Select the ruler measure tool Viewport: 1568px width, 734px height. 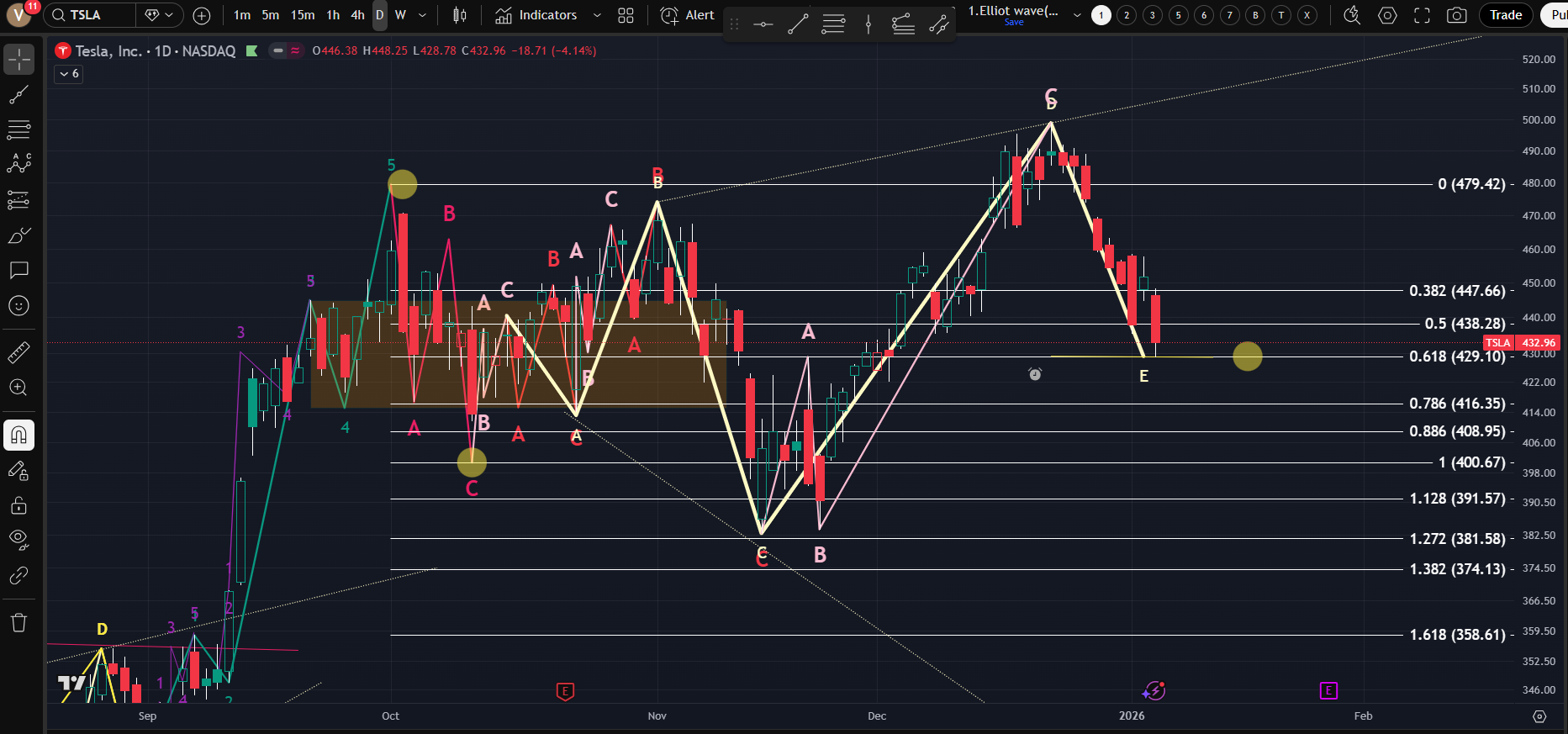(18, 352)
